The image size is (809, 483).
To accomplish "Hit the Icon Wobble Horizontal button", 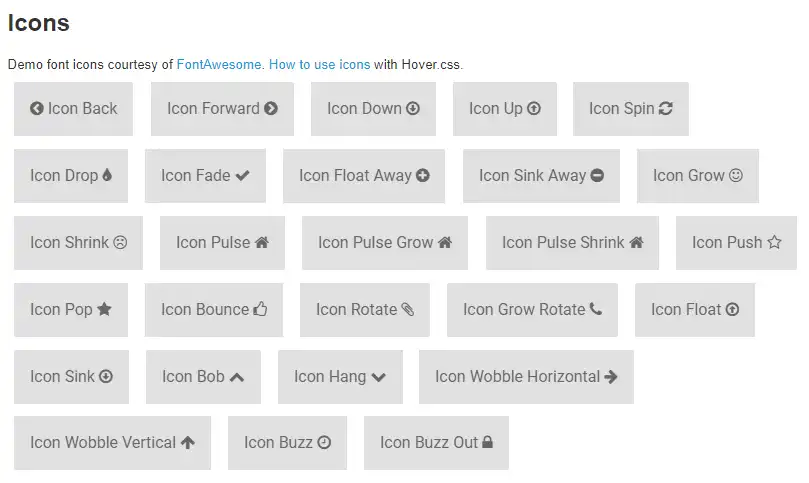I will pos(525,377).
